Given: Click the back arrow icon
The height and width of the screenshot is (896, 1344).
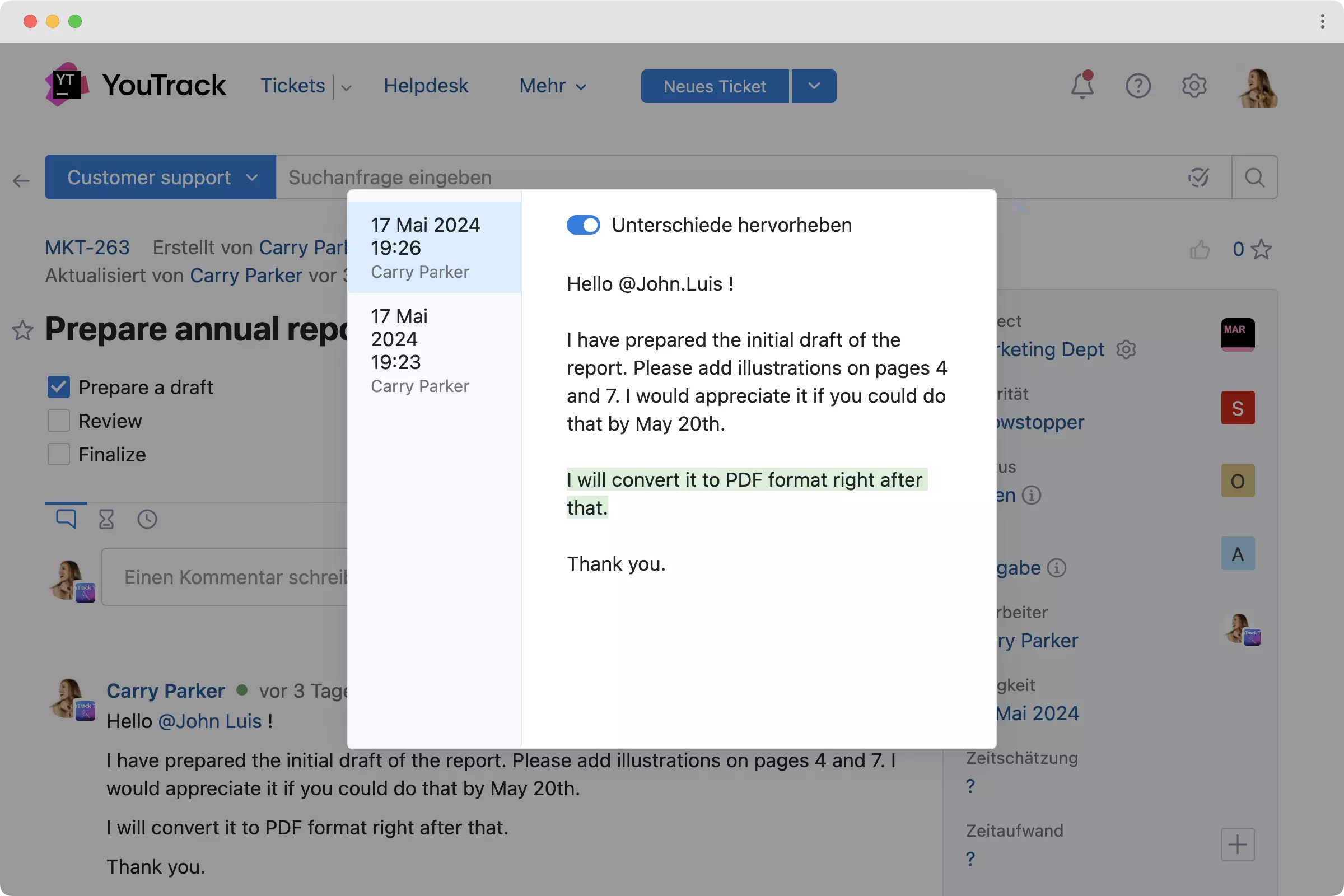Looking at the screenshot, I should coord(21,181).
